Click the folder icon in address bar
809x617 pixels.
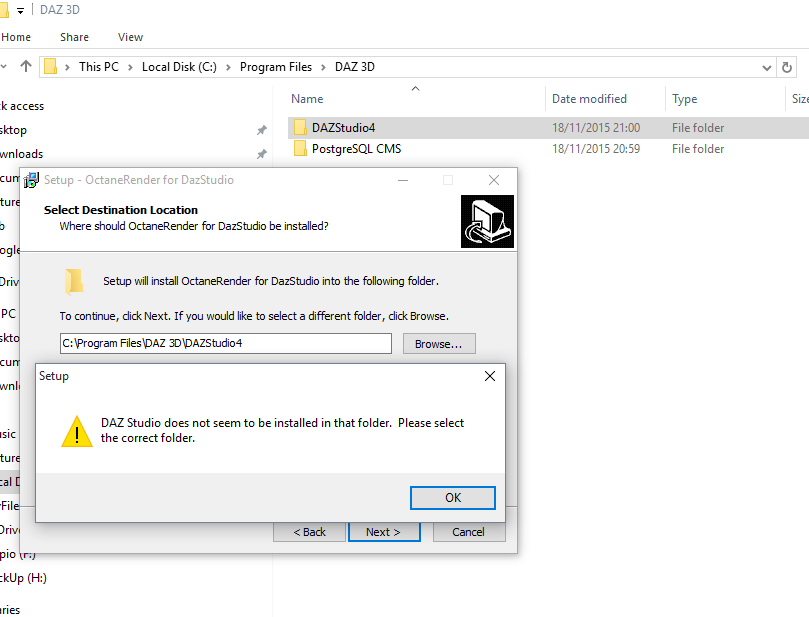tap(51, 67)
